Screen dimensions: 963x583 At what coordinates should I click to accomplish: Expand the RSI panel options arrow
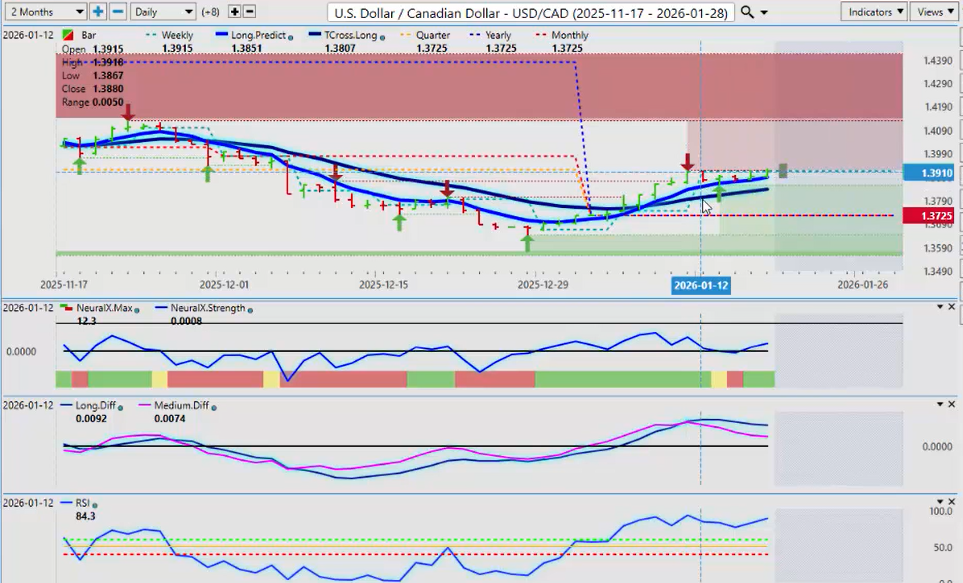point(937,501)
